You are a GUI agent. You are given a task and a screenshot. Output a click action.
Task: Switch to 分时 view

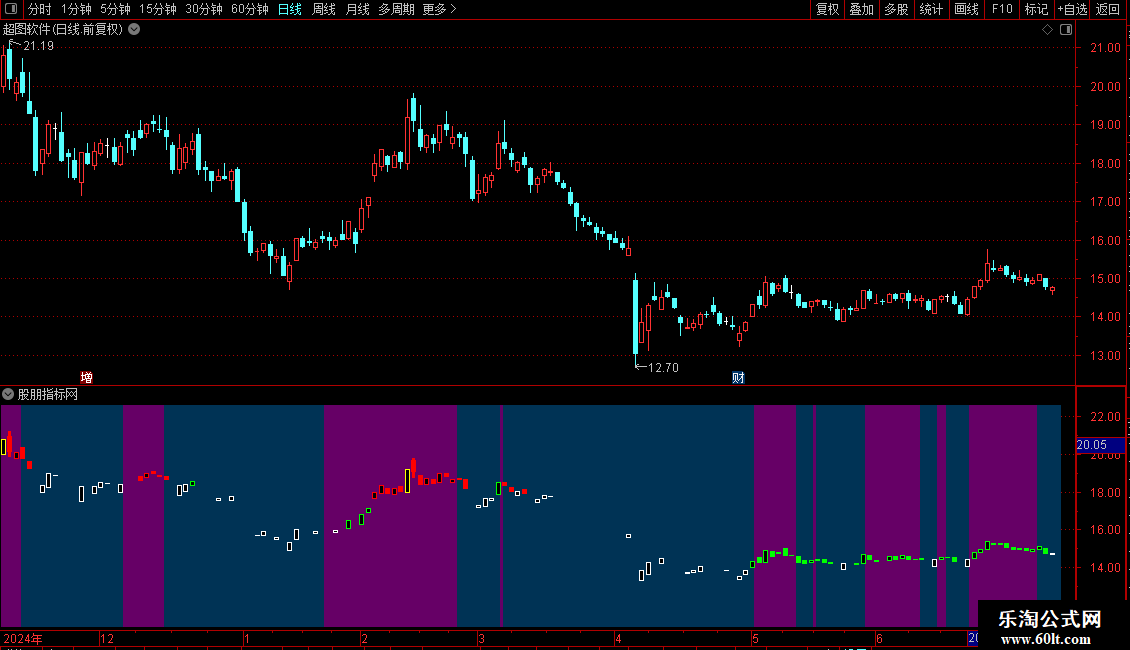(40, 9)
